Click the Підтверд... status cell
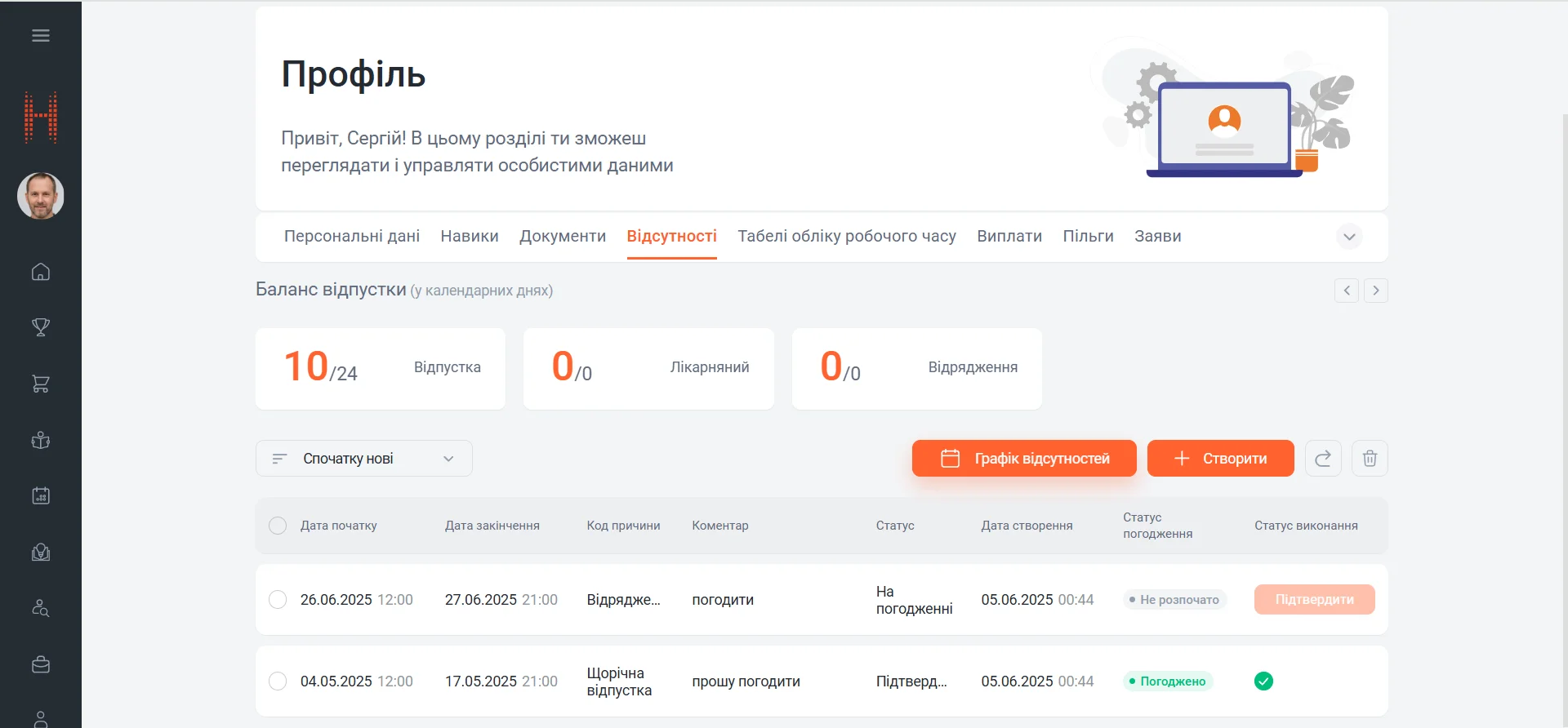1568x728 pixels. (911, 681)
